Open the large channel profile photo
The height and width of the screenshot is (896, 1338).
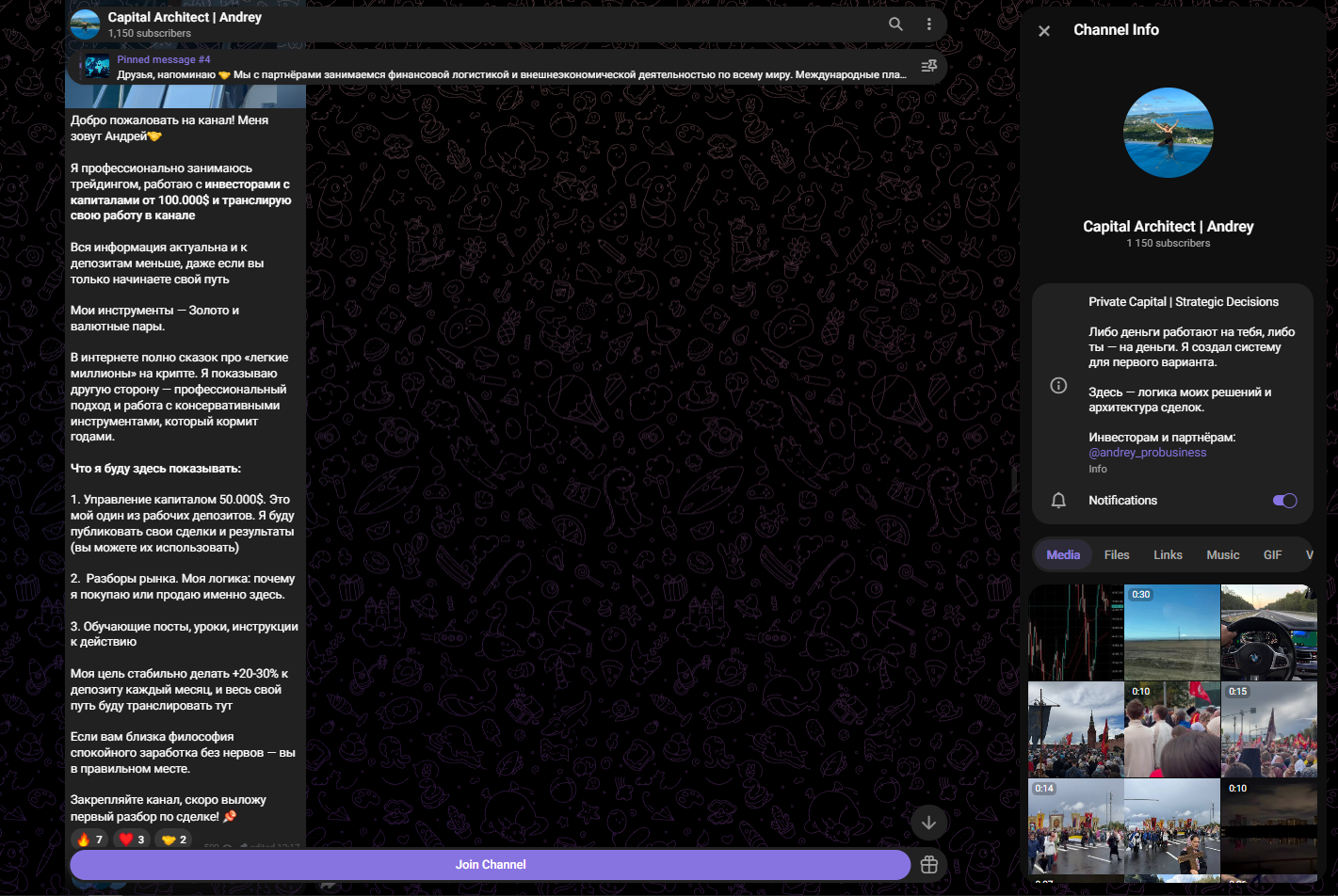click(1169, 133)
